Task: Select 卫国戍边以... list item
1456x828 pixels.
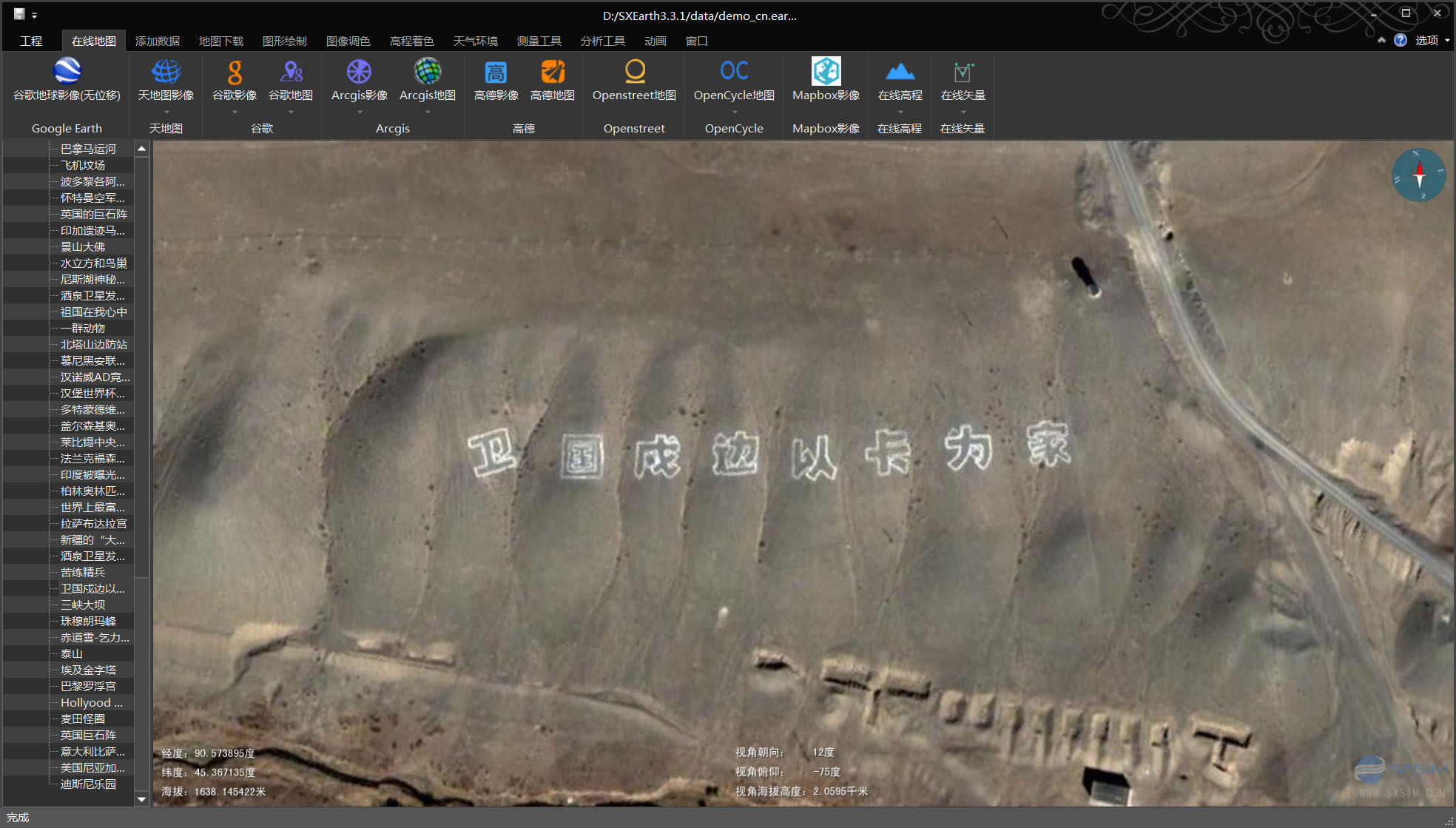Action: click(x=92, y=588)
